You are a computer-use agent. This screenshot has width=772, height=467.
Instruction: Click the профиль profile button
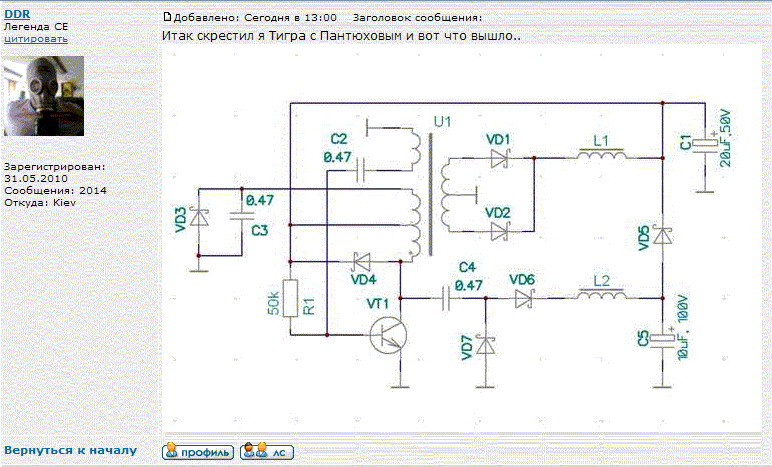[198, 451]
